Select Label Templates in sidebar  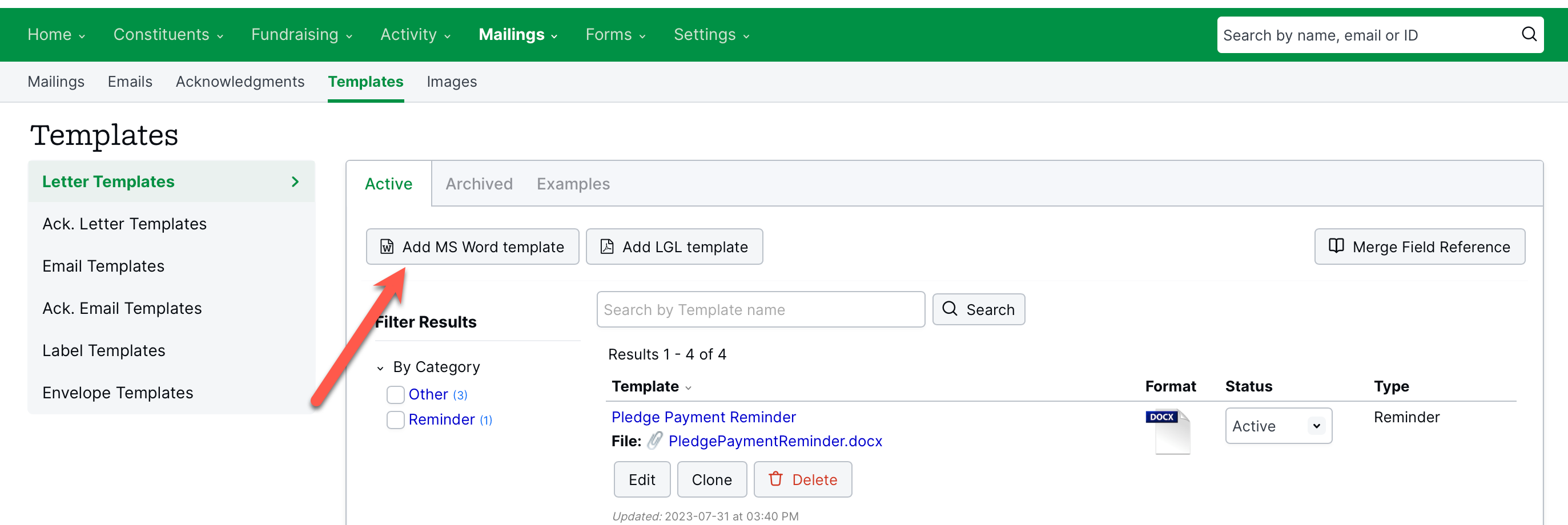coord(172,350)
